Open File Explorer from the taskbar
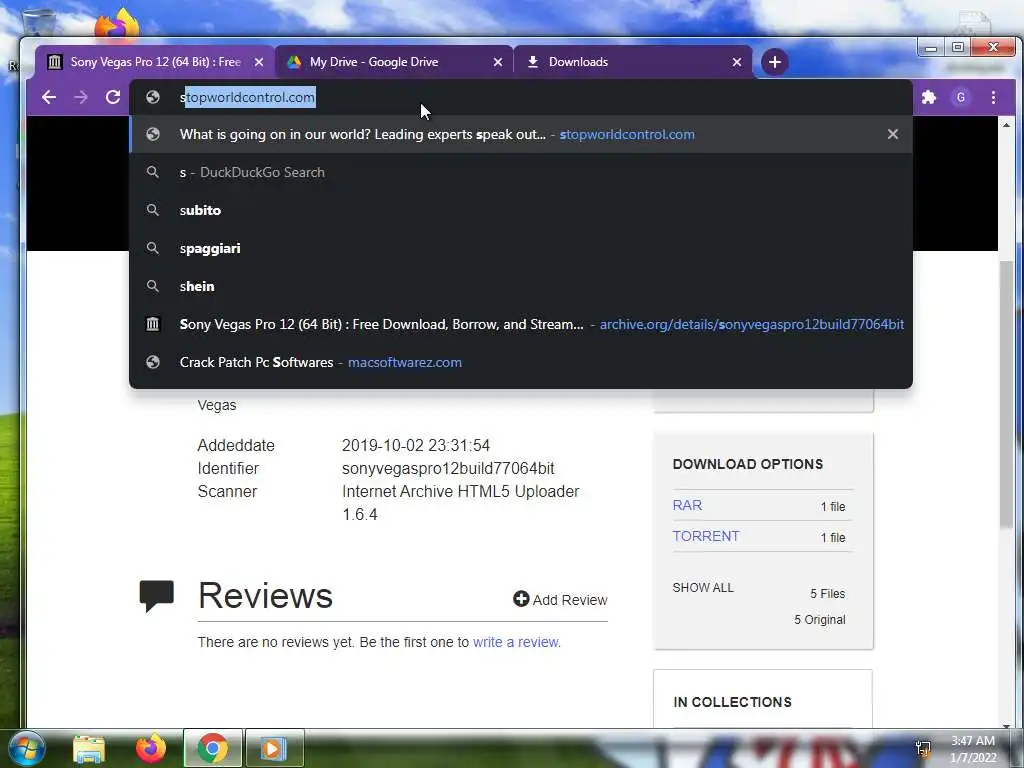 [89, 749]
